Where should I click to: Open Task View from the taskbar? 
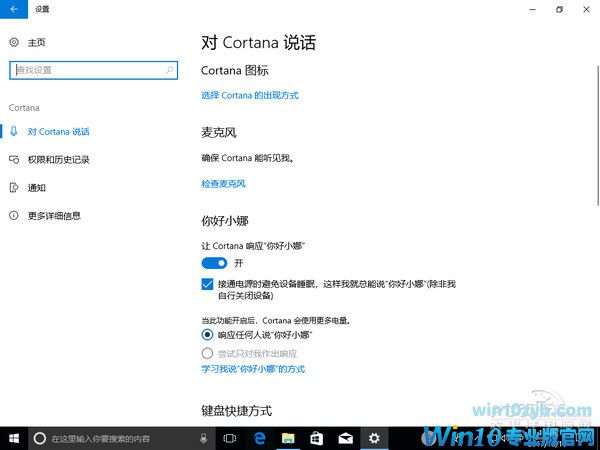point(230,438)
